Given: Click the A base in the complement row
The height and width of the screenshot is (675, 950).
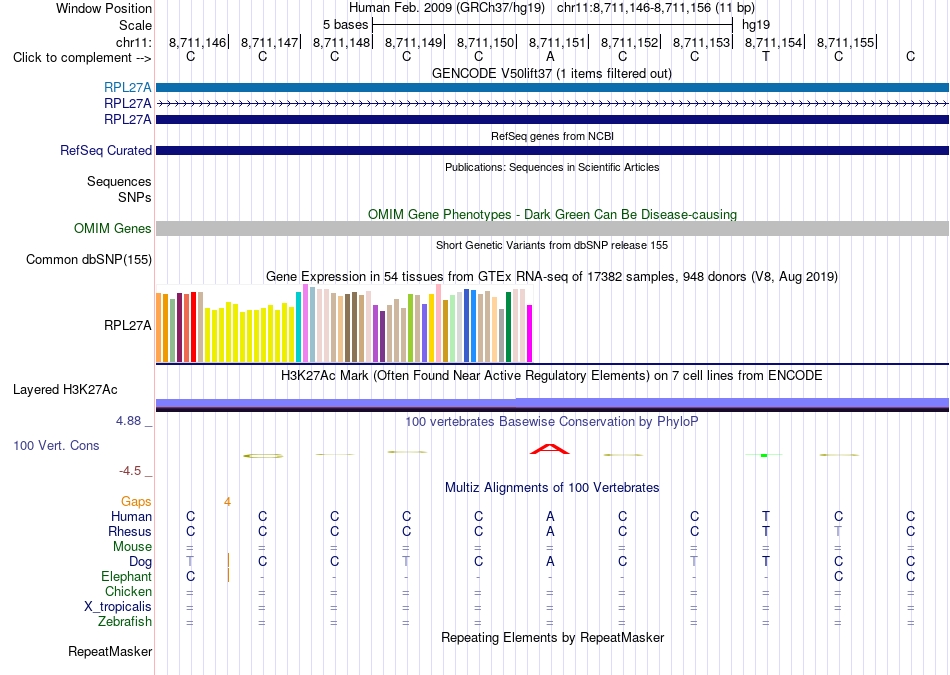Looking at the screenshot, I should click(550, 57).
